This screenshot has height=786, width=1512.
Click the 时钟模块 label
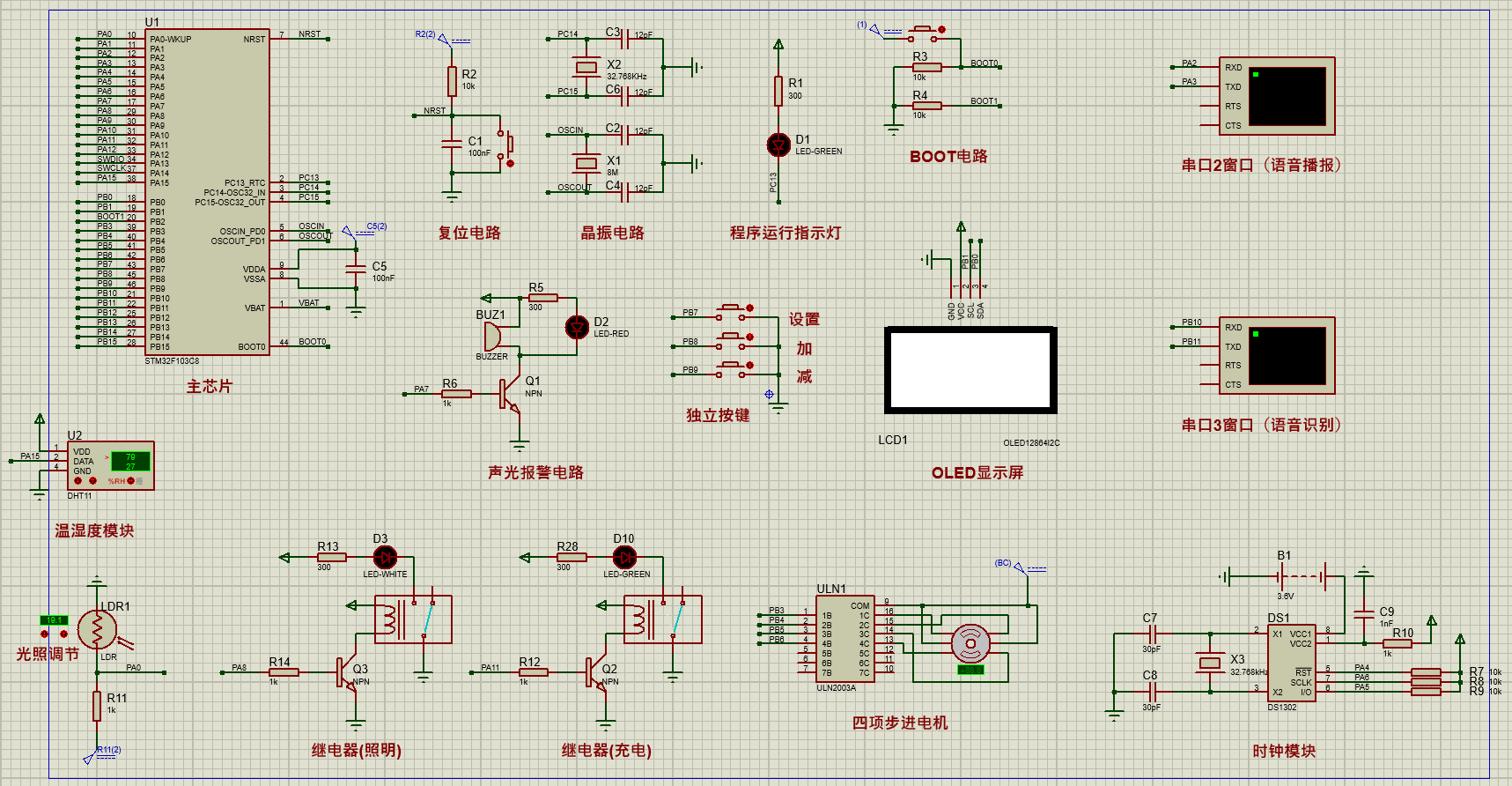[x=1284, y=751]
